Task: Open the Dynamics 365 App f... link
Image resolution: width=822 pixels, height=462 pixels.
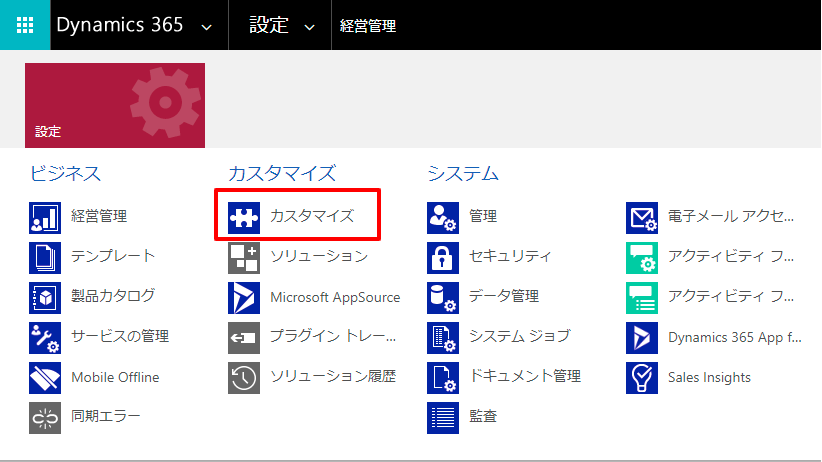Action: pyautogui.click(x=734, y=337)
